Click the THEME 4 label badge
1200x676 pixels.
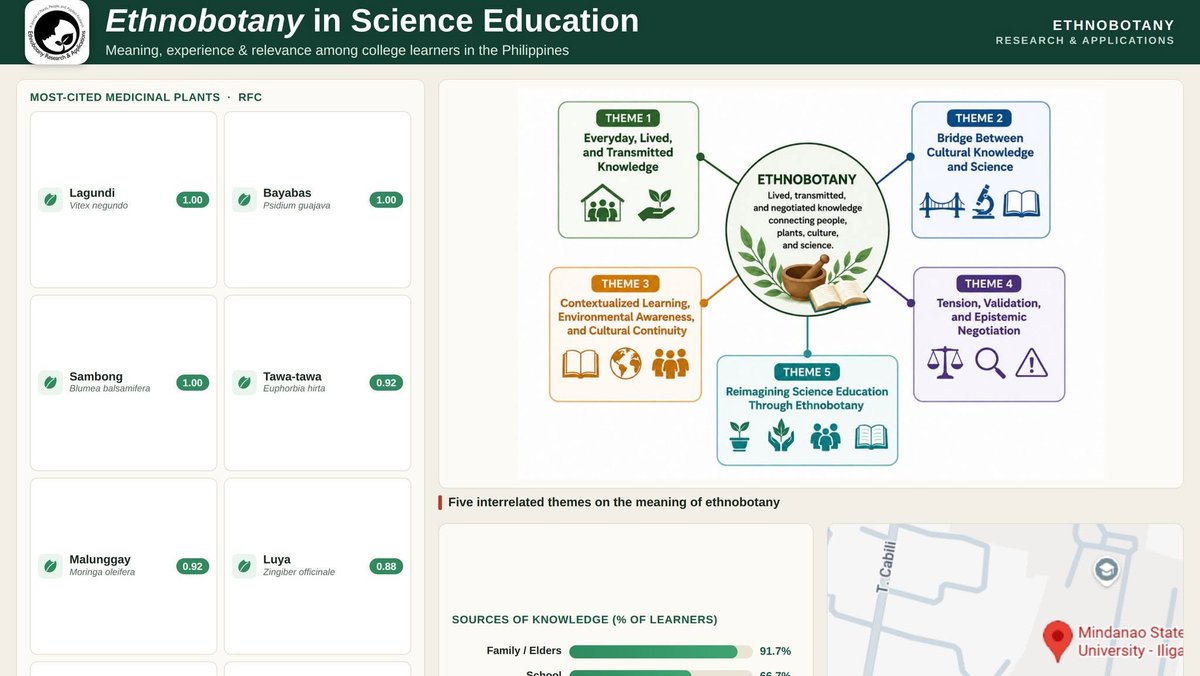[989, 284]
